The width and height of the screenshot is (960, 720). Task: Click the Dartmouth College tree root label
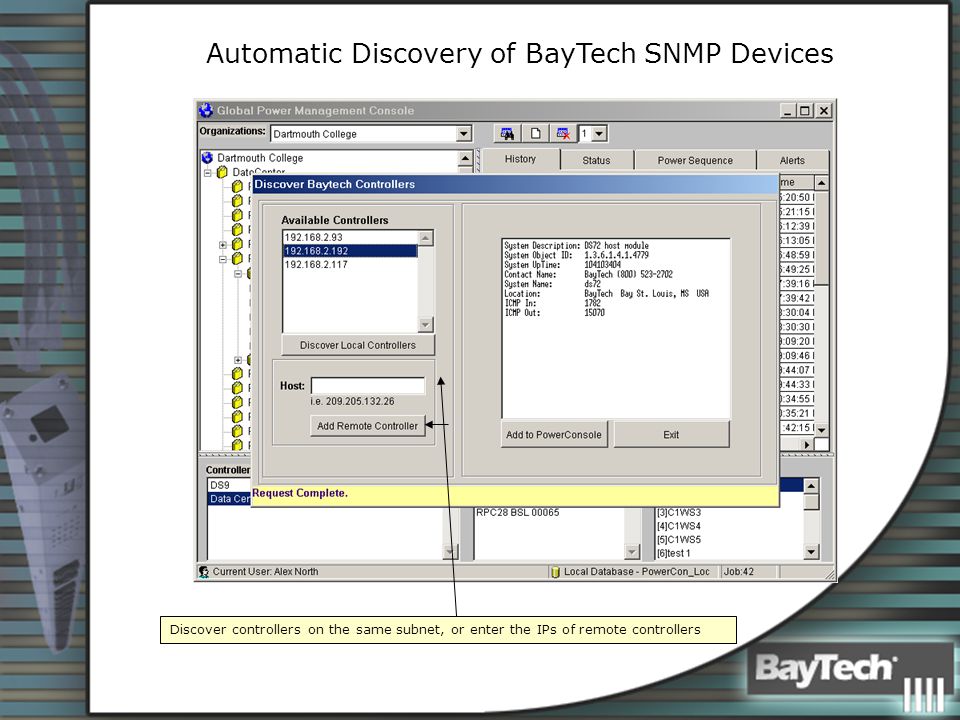coord(260,158)
